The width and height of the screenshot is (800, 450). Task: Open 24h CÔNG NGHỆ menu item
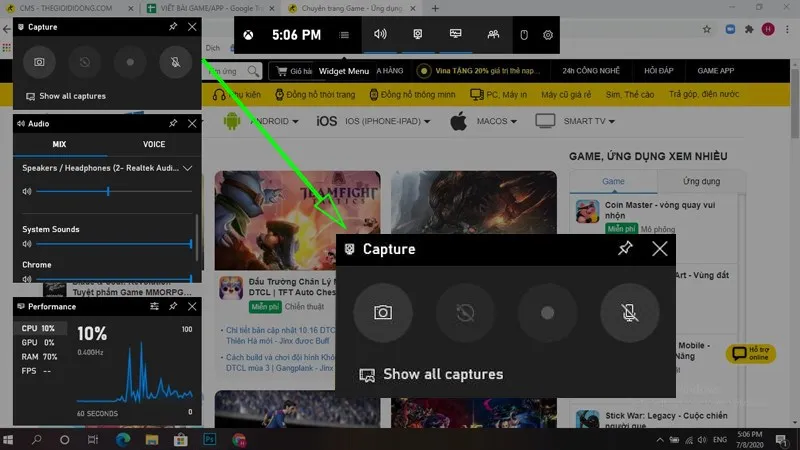click(591, 71)
